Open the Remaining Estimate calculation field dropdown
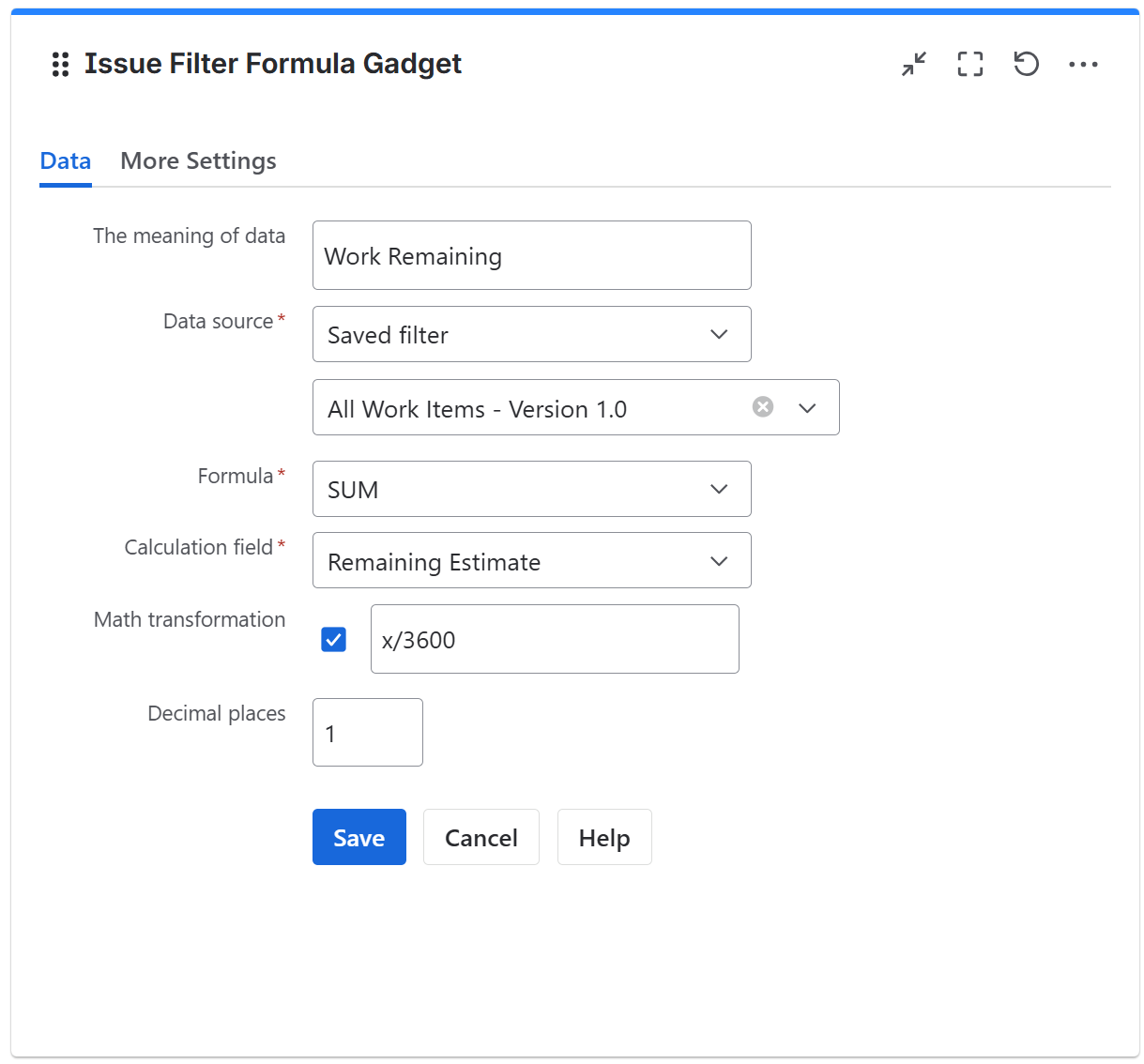Screen dimensions: 1144x1064 pyautogui.click(x=531, y=560)
